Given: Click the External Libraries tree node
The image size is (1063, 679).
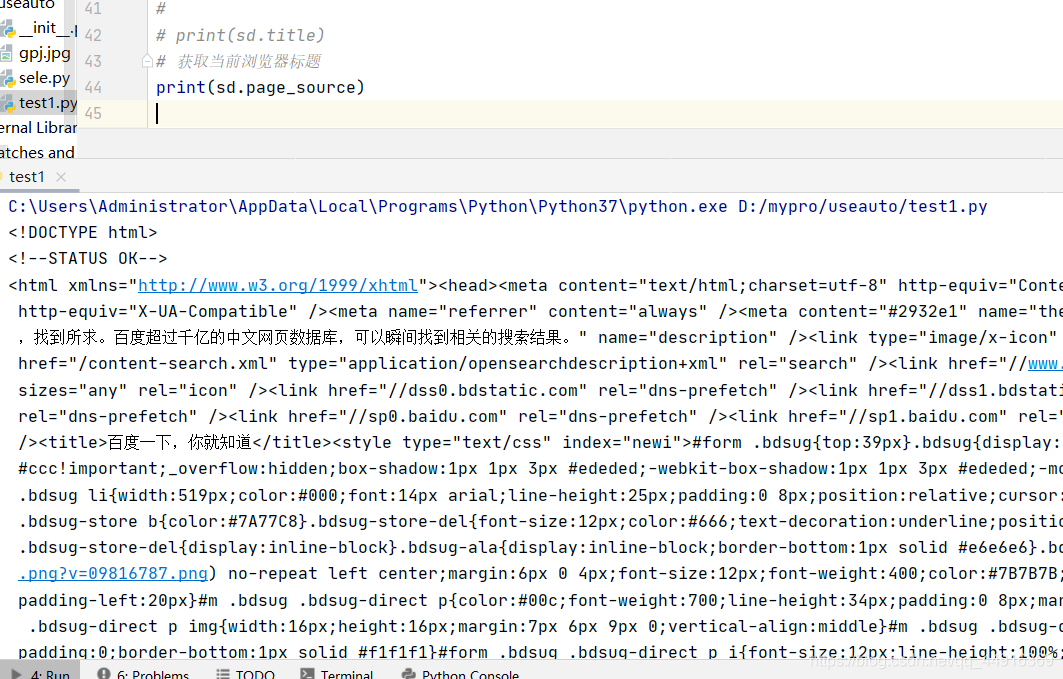Looking at the screenshot, I should pyautogui.click(x=38, y=128).
